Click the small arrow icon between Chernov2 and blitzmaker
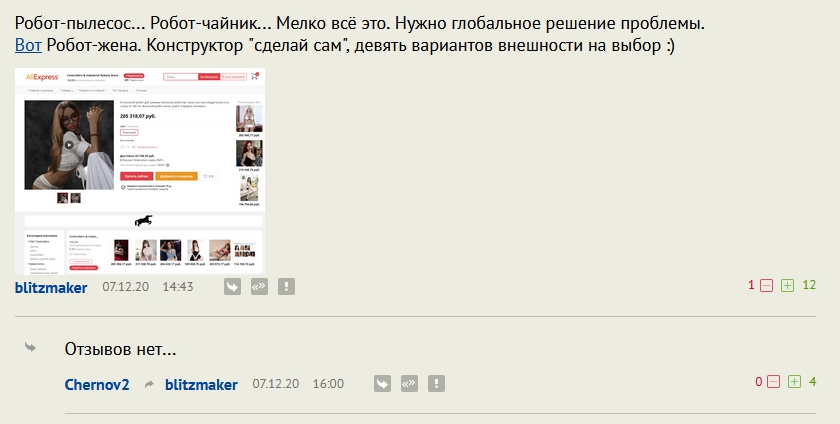This screenshot has height=424, width=840. [149, 384]
